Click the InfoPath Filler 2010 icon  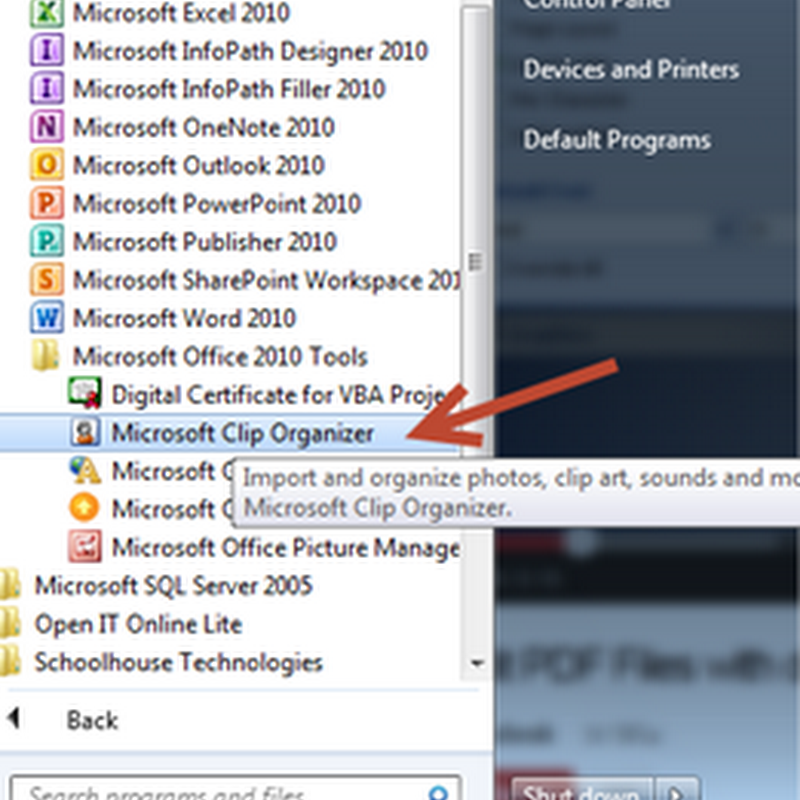click(x=46, y=88)
